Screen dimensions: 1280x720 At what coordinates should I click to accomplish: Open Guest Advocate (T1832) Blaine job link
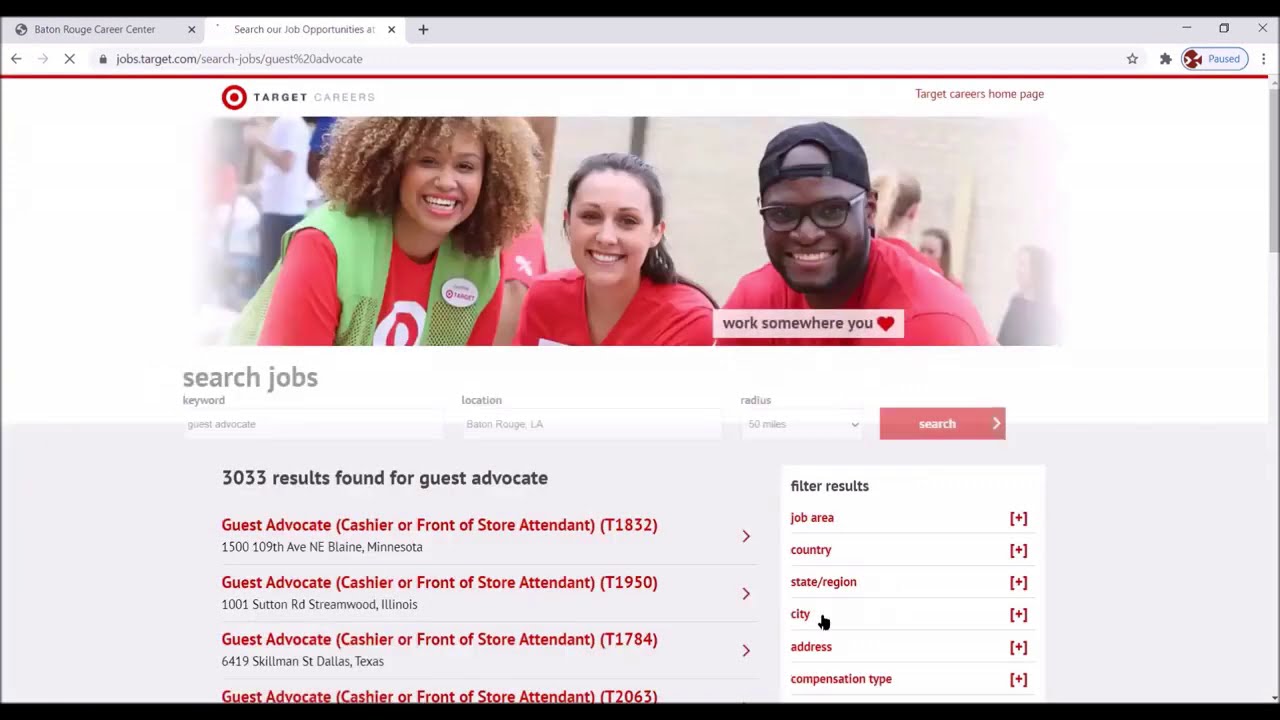coord(439,525)
